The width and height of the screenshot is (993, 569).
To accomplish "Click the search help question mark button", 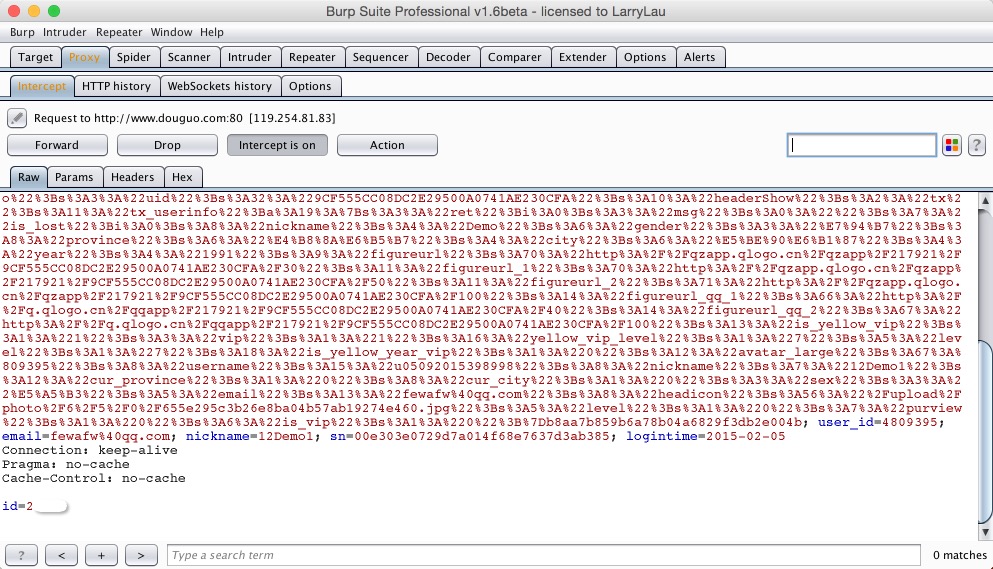I will point(21,555).
